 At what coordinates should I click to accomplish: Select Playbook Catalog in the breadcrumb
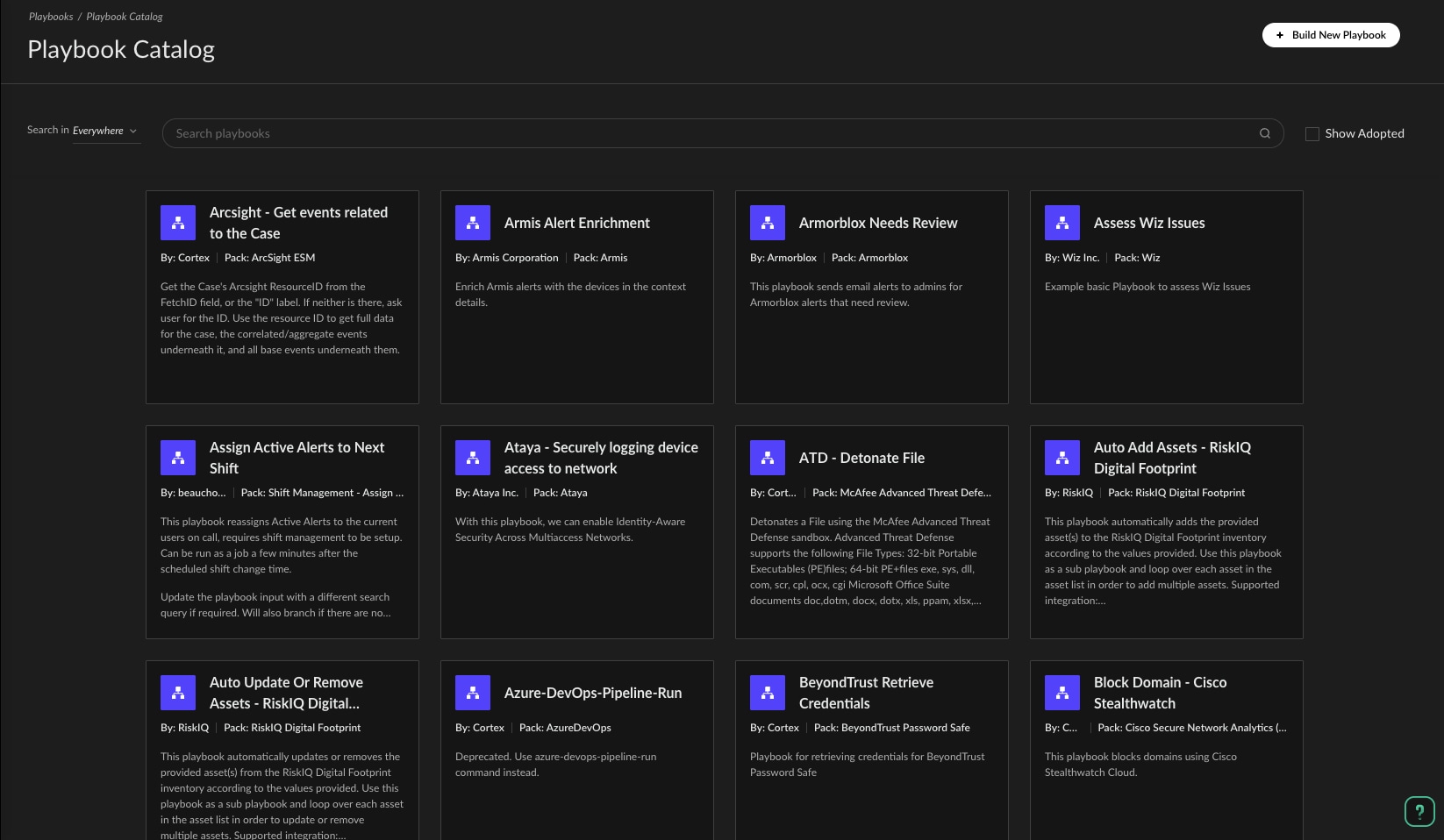(x=124, y=17)
